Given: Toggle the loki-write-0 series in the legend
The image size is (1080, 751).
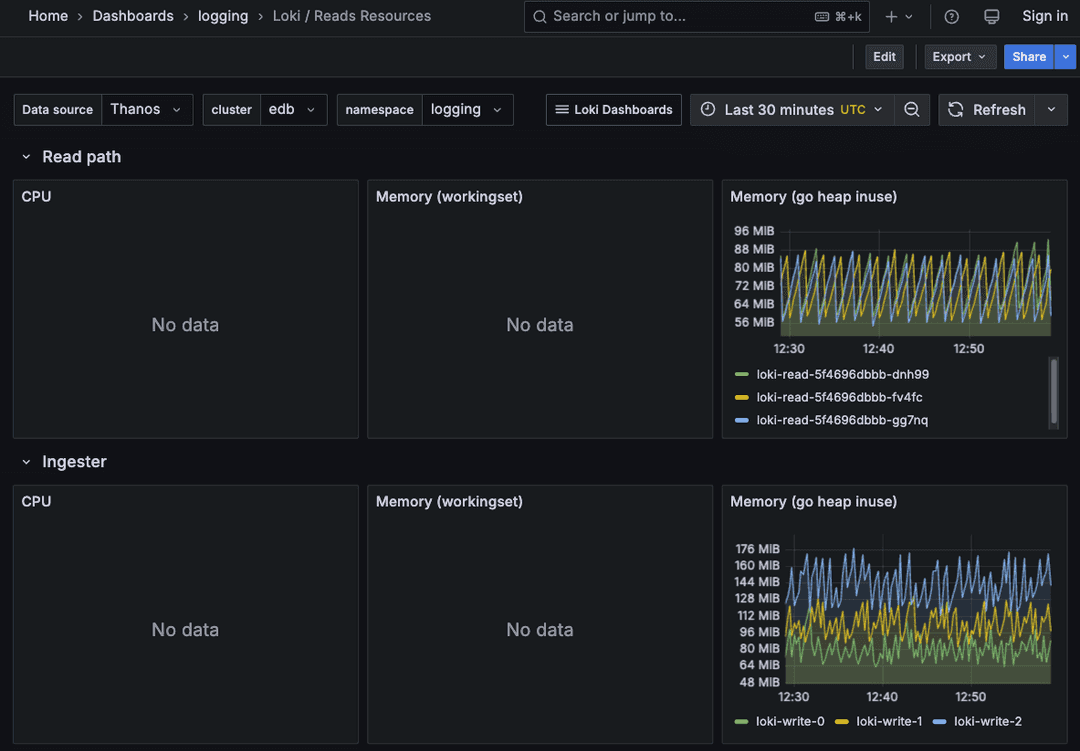Looking at the screenshot, I should [790, 721].
